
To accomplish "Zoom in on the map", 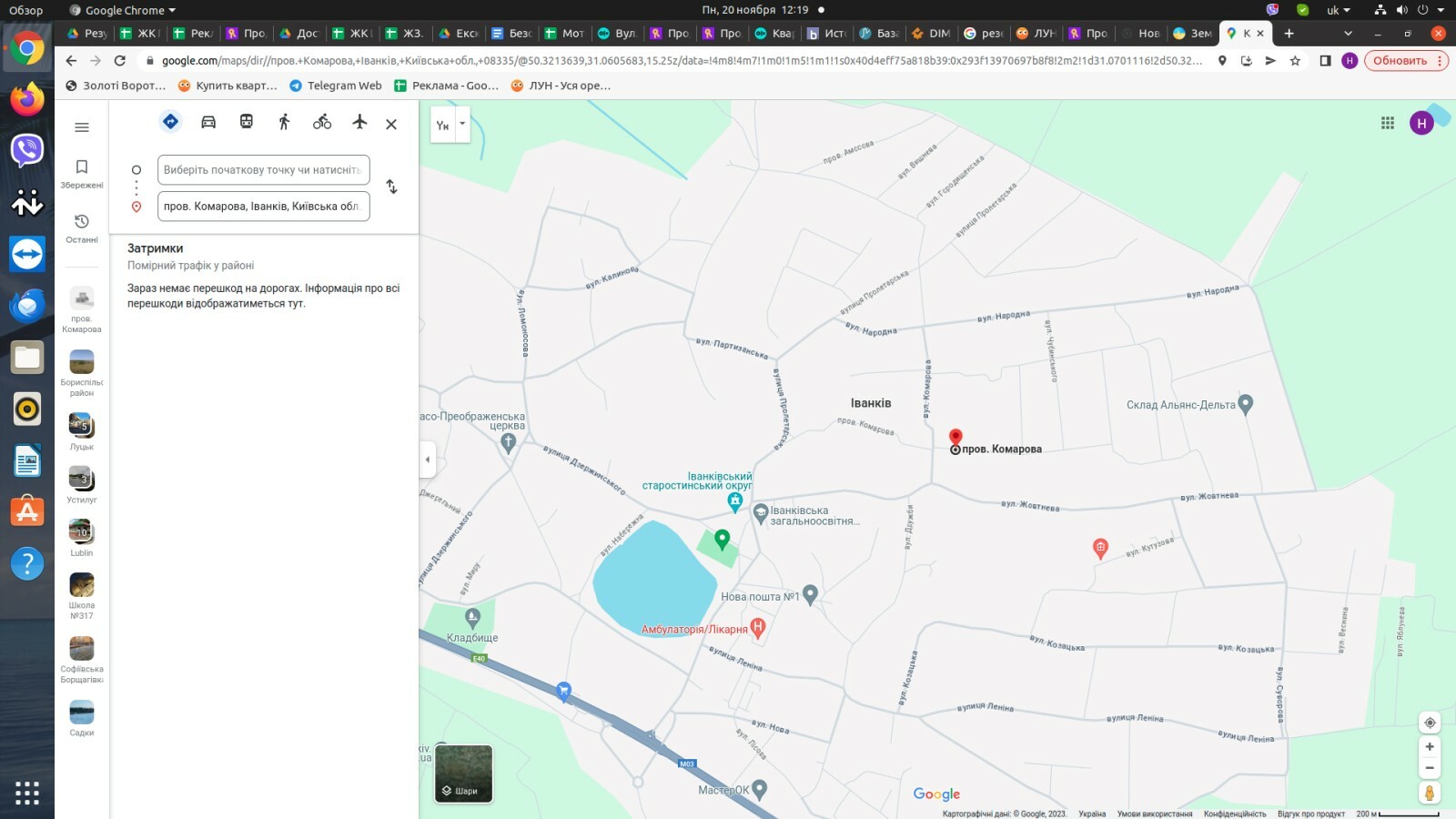I will tap(1430, 747).
